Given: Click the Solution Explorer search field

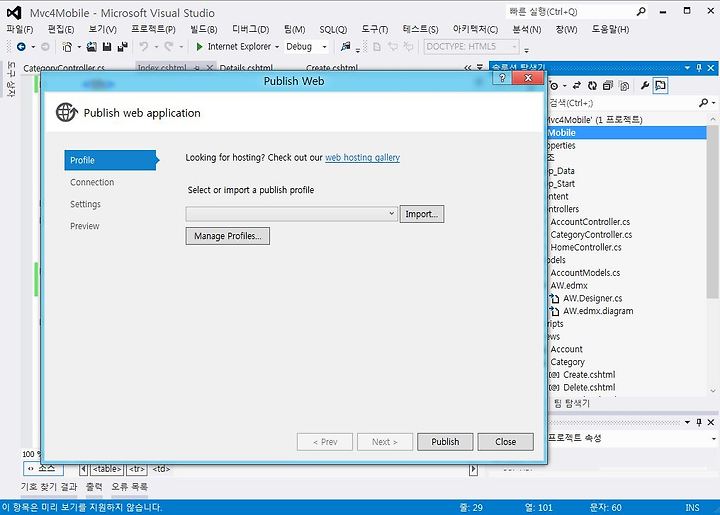Looking at the screenshot, I should point(622,103).
